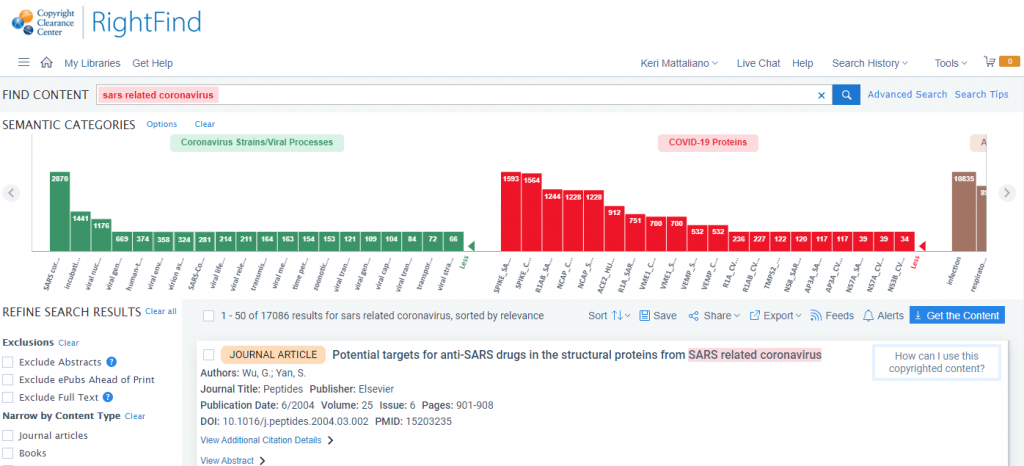Screen dimensions: 1024x466
Task: Open the Share dropdown
Action: [x=714, y=315]
